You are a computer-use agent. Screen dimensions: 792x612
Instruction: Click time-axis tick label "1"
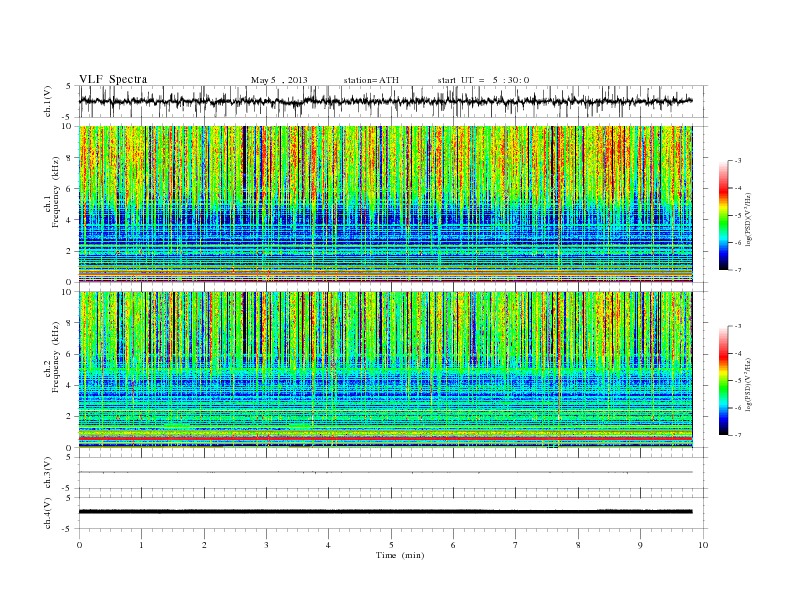tap(141, 545)
